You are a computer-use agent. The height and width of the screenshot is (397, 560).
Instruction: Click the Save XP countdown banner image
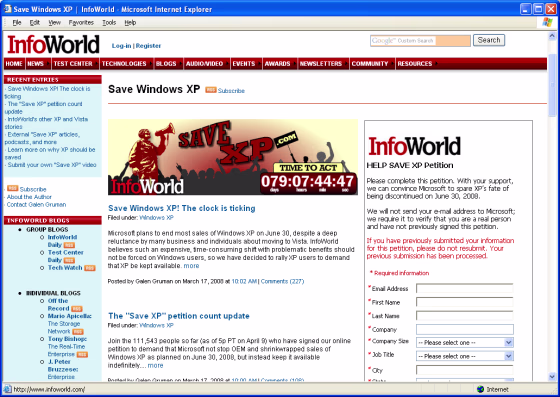point(233,157)
